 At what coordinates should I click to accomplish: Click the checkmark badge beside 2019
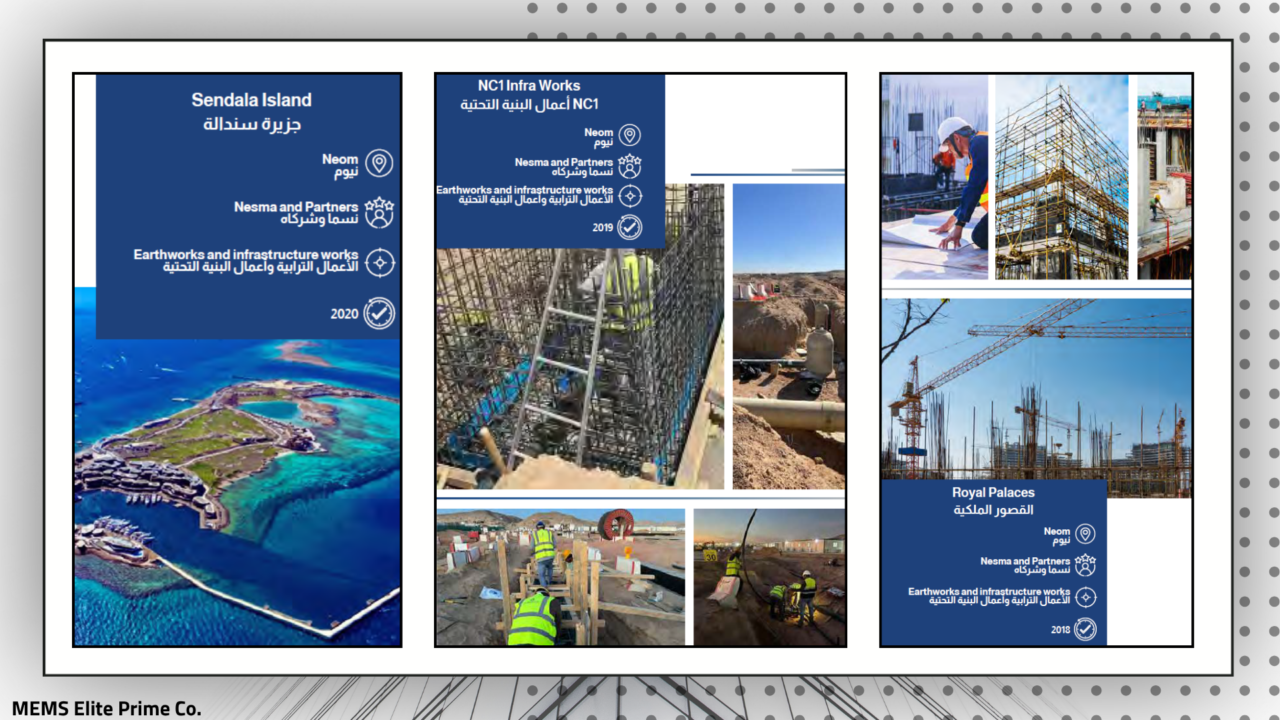point(629,227)
